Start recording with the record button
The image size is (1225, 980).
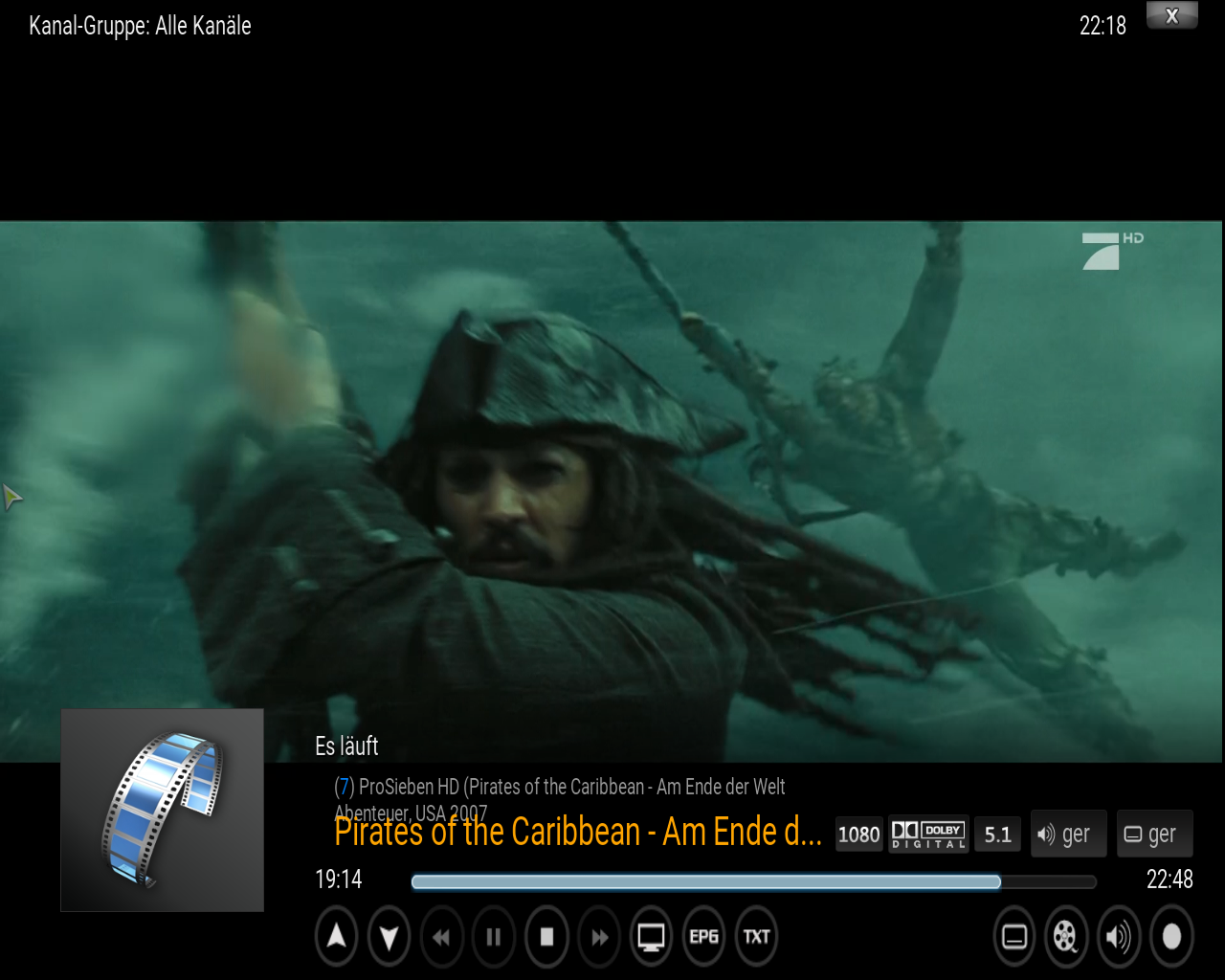click(1170, 936)
